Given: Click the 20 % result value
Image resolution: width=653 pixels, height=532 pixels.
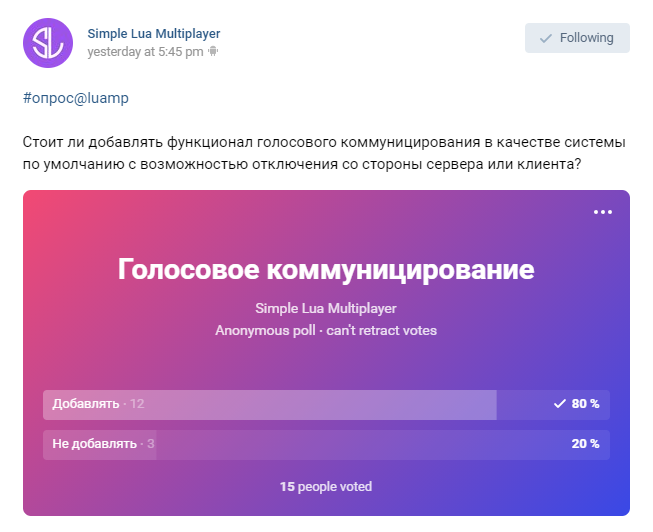Looking at the screenshot, I should (x=585, y=444).
